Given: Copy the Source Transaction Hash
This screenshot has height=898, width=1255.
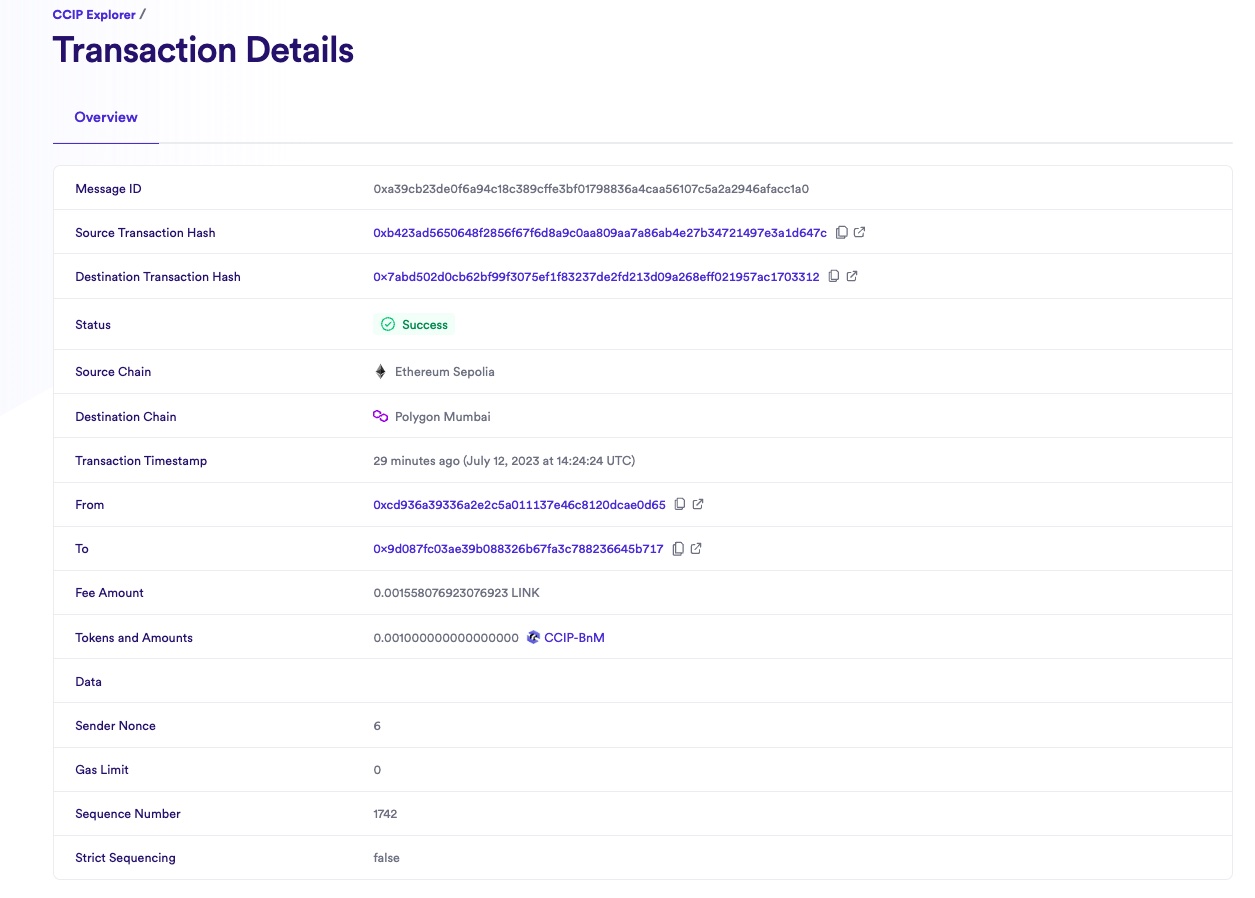Looking at the screenshot, I should [842, 233].
